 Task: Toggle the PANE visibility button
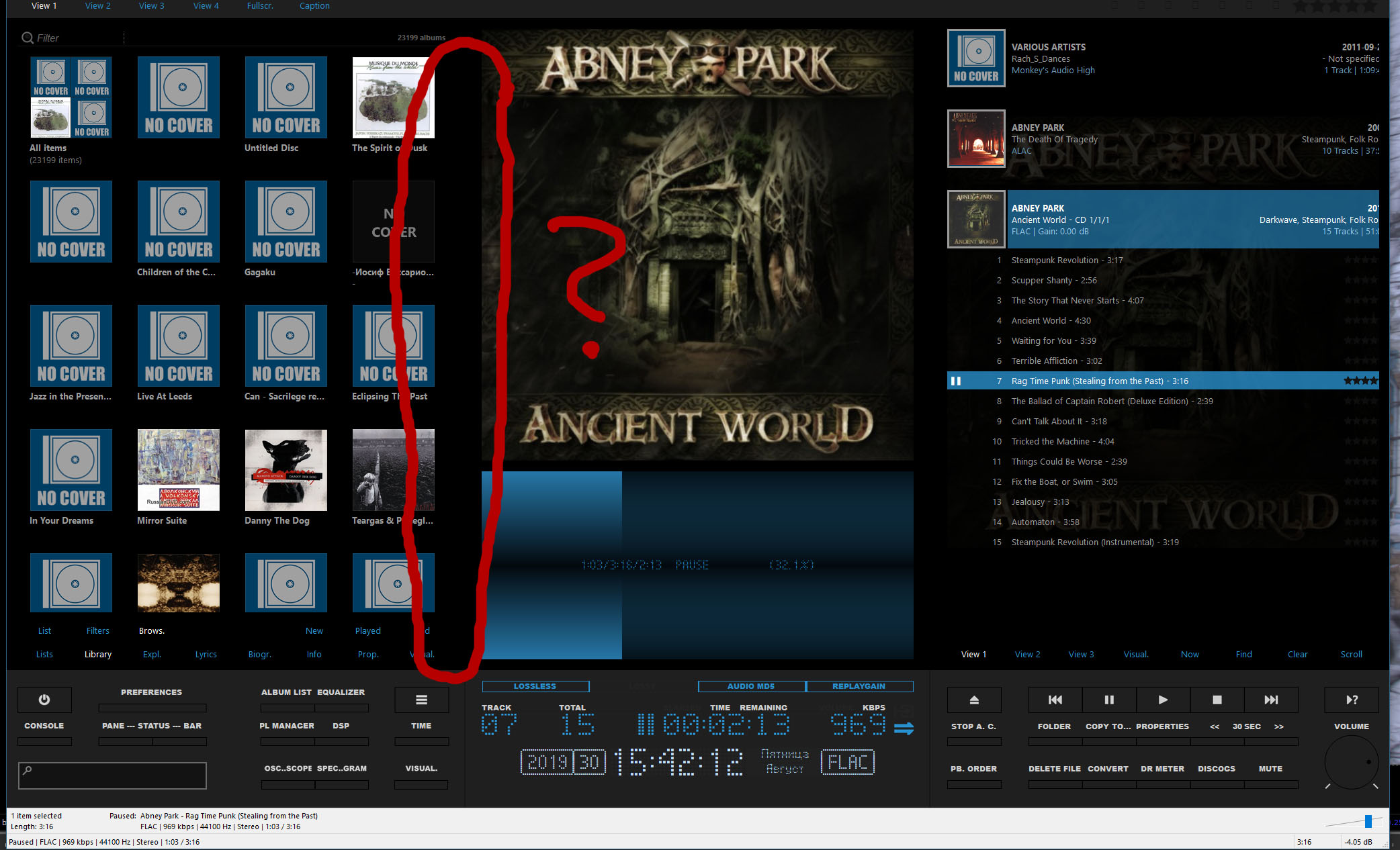pos(113,726)
